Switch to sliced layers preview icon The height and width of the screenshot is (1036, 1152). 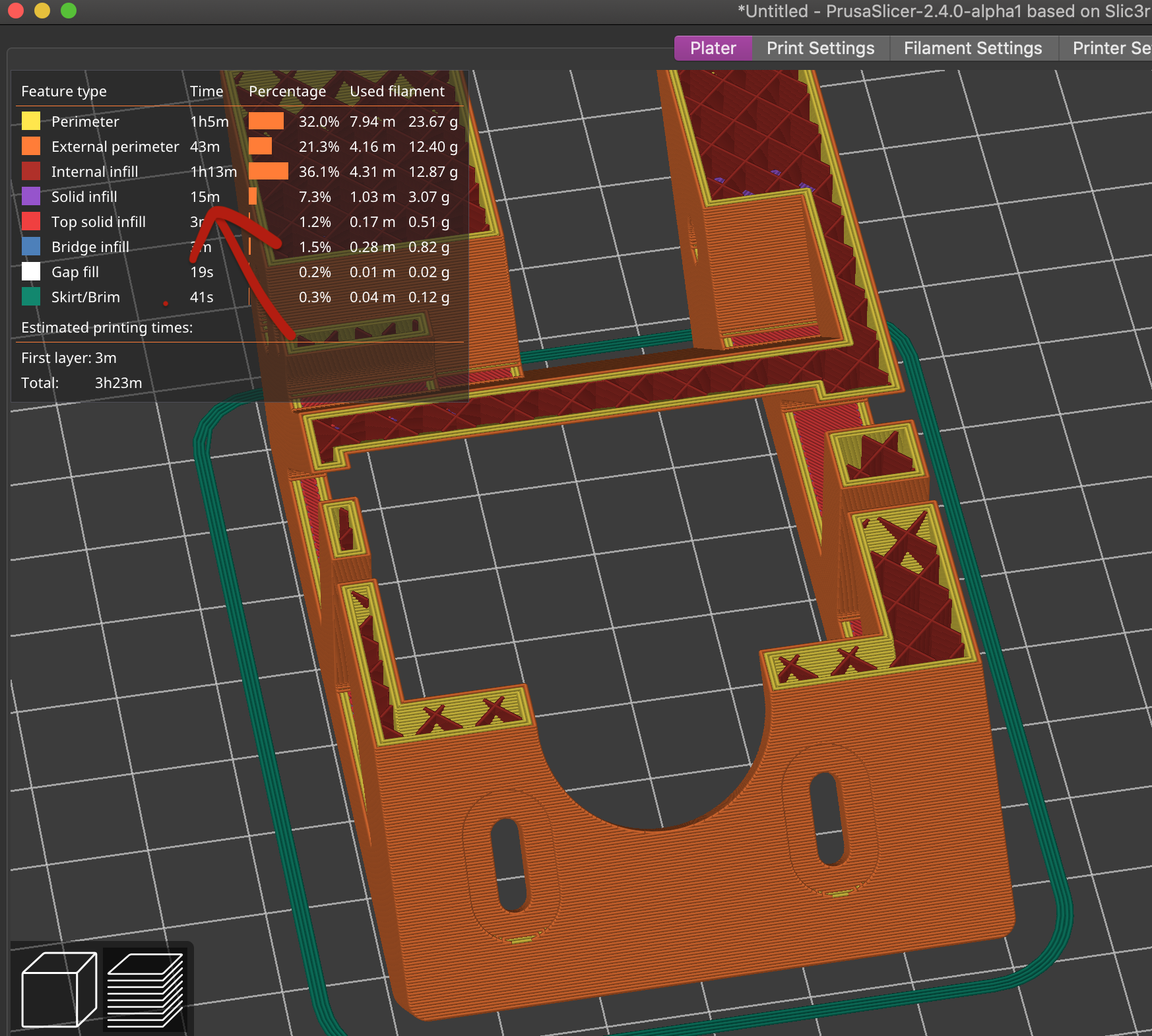(x=145, y=989)
